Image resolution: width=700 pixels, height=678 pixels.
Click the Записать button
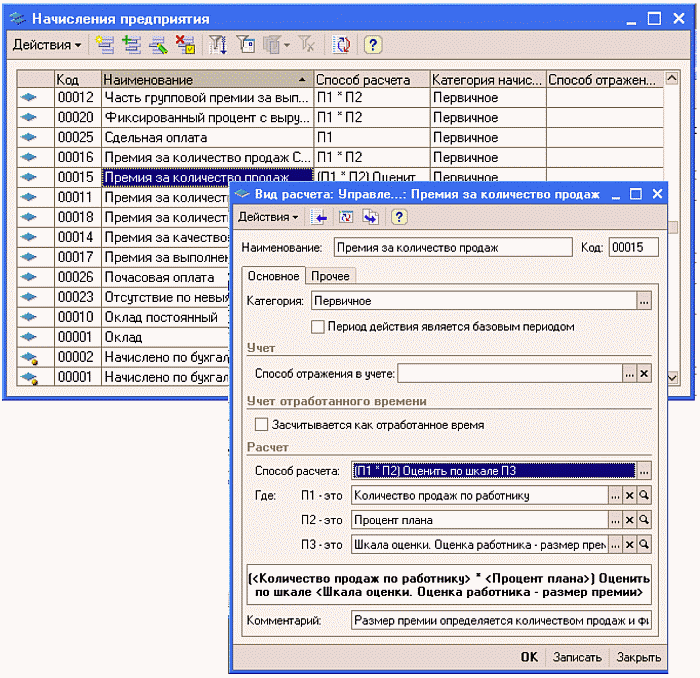pos(578,657)
